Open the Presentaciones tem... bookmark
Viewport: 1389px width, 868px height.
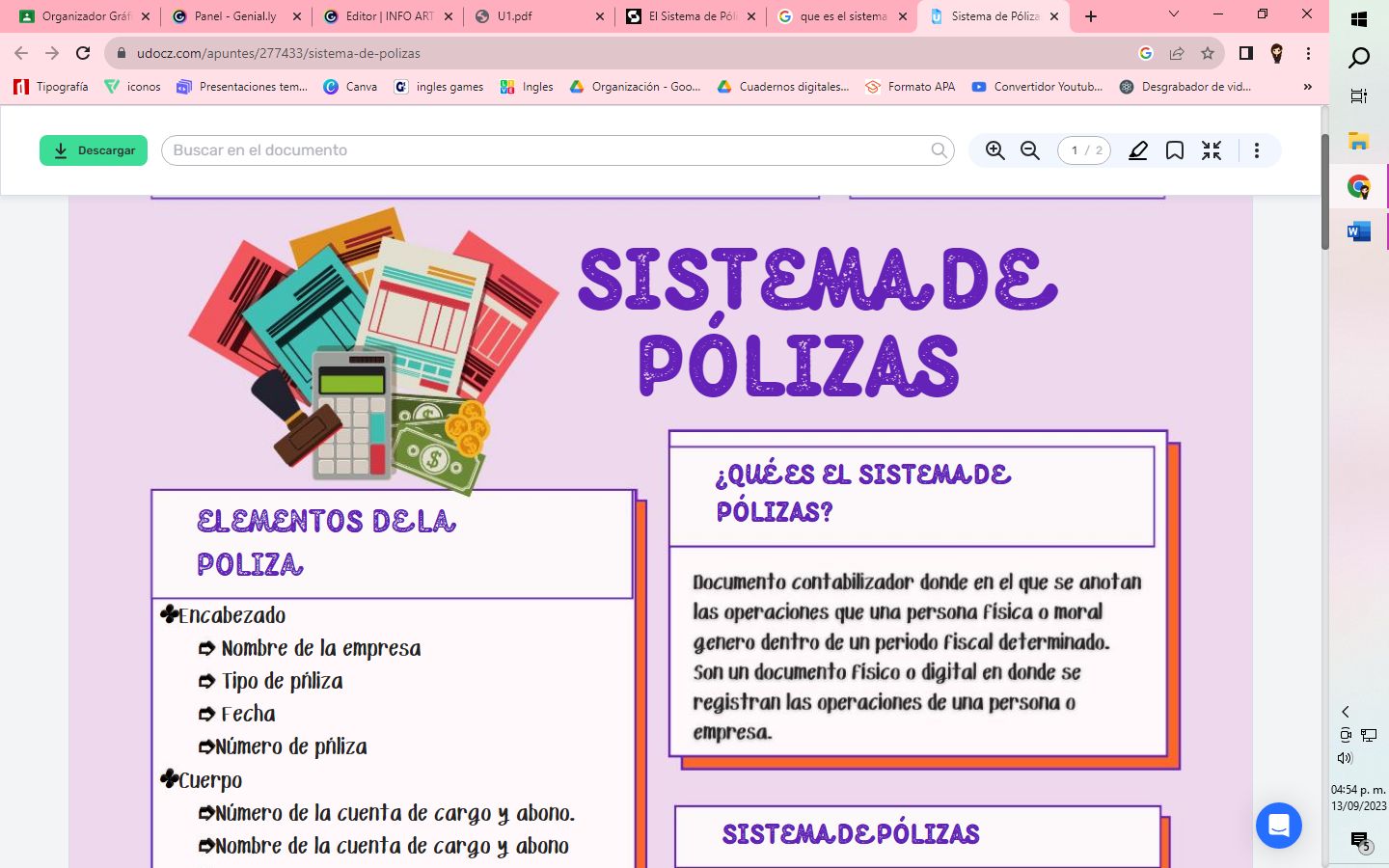point(242,87)
